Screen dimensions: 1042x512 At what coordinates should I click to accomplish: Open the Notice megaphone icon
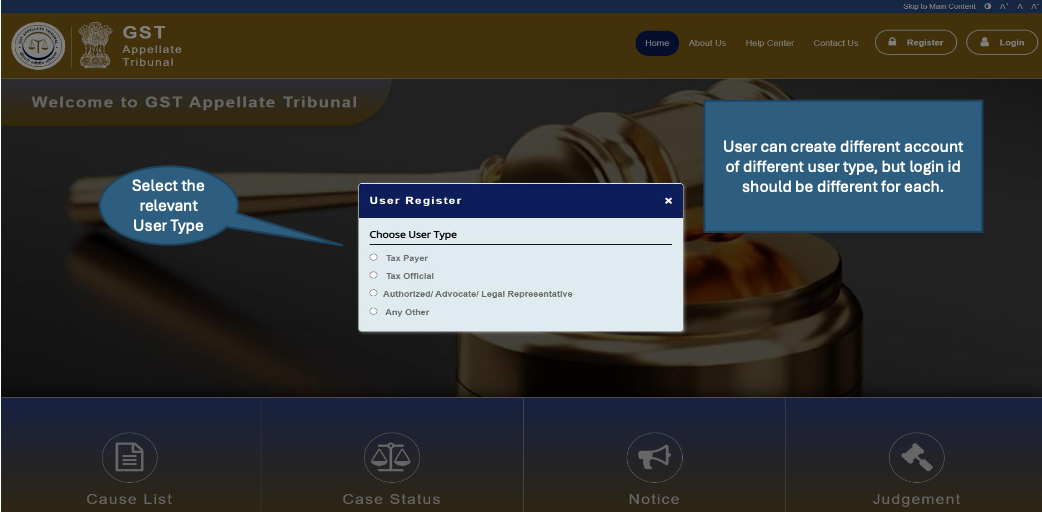coord(655,457)
